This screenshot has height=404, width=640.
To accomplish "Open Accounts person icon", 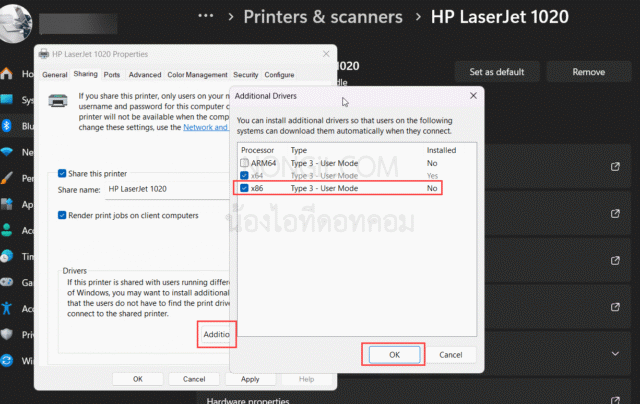I will 7,230.
